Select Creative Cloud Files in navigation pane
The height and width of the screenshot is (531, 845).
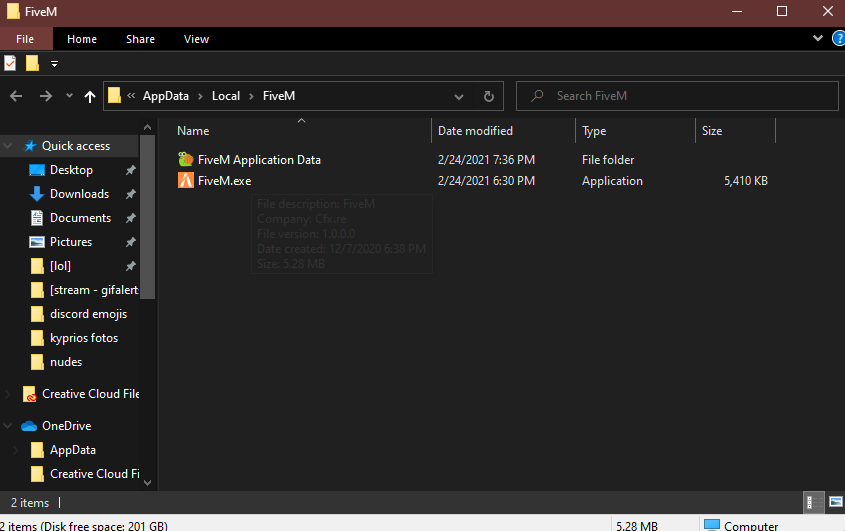[x=90, y=394]
